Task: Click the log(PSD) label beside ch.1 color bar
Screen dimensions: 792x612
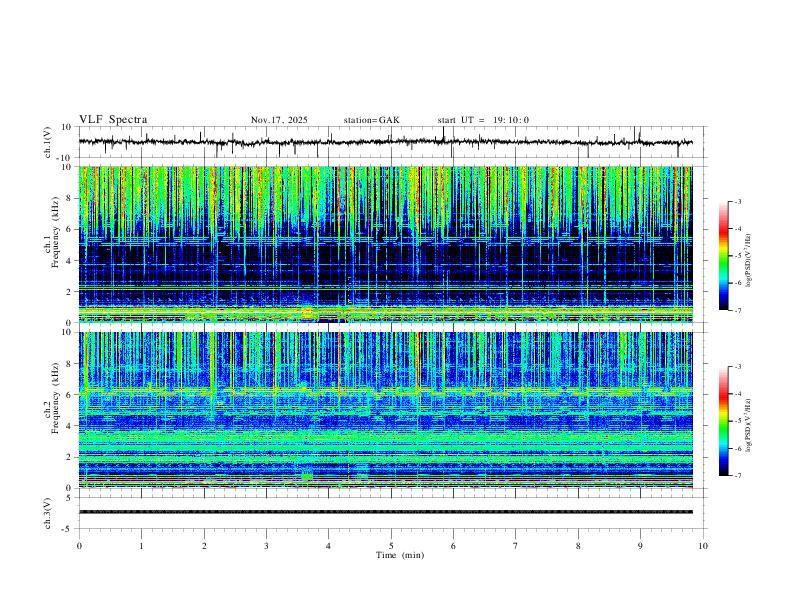Action: tap(749, 260)
